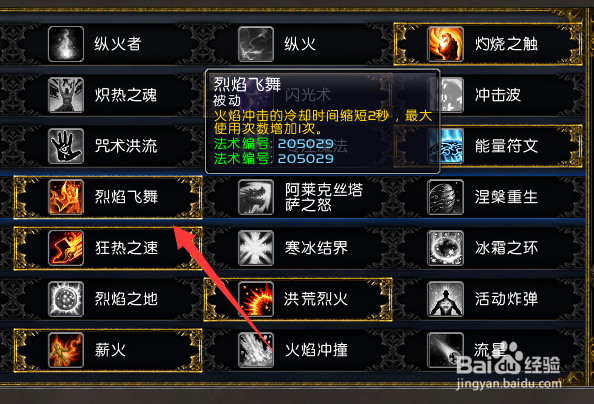Toggle the 狂热之速 talent selection
The height and width of the screenshot is (404, 594).
(x=108, y=248)
